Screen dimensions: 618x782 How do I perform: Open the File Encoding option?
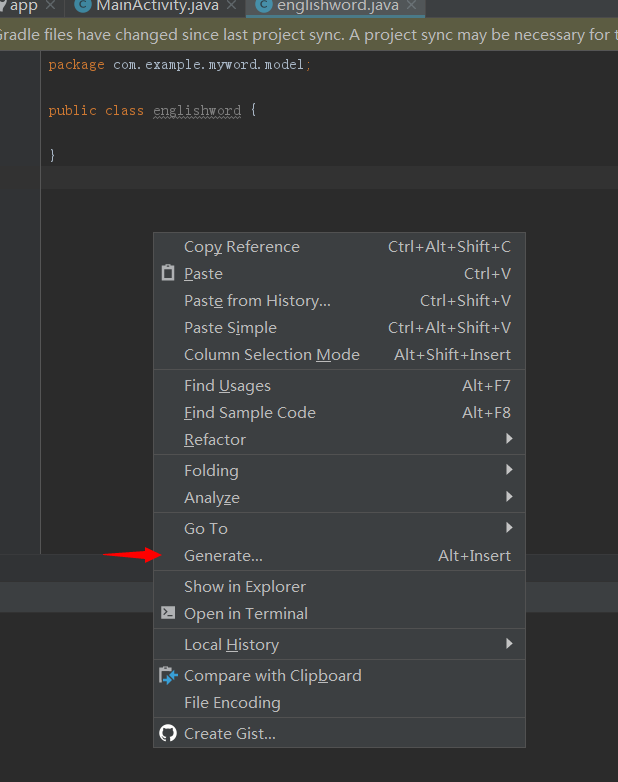point(232,703)
